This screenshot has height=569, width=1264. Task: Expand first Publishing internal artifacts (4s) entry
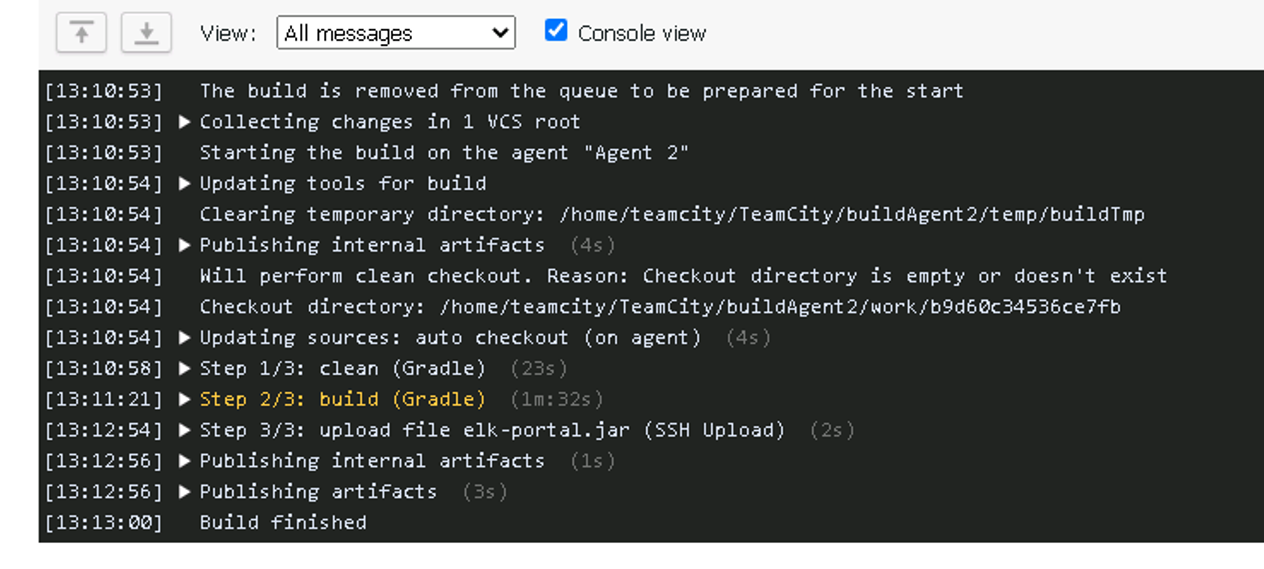pyautogui.click(x=185, y=245)
